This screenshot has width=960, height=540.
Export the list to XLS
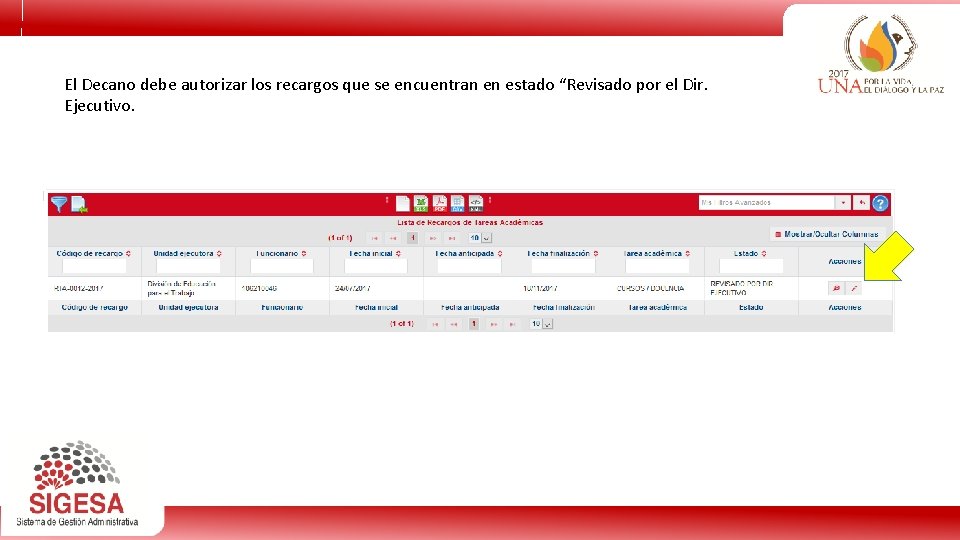[x=421, y=203]
